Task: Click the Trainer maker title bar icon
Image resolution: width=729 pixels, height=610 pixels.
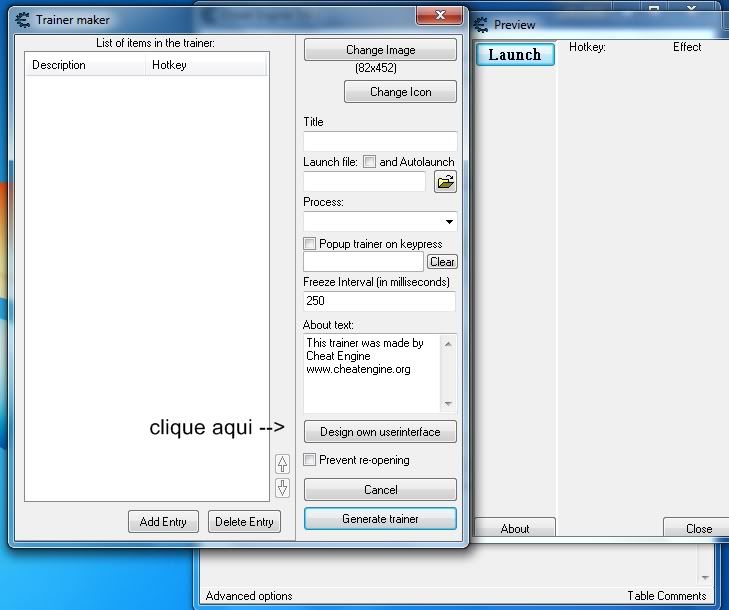Action: (23, 19)
